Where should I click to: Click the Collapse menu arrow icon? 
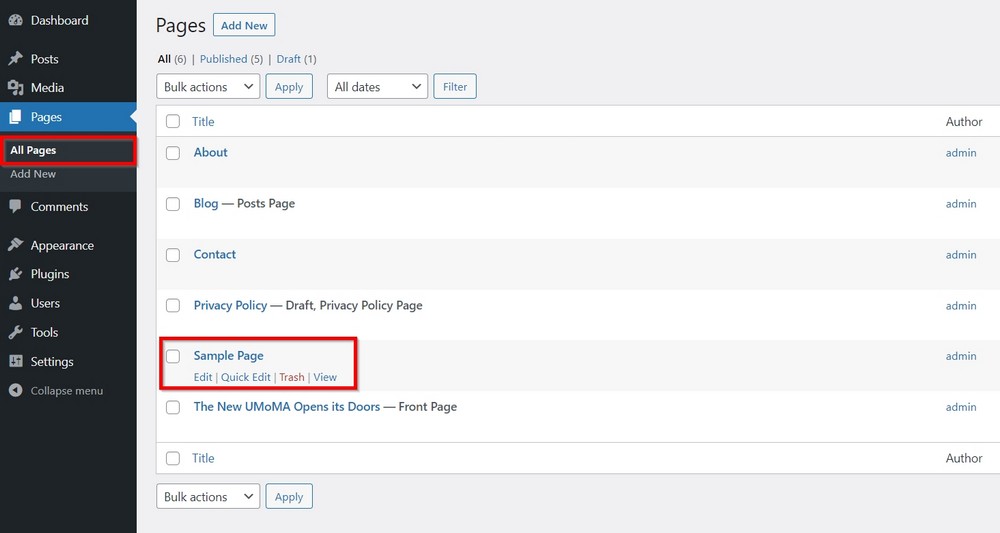(15, 390)
